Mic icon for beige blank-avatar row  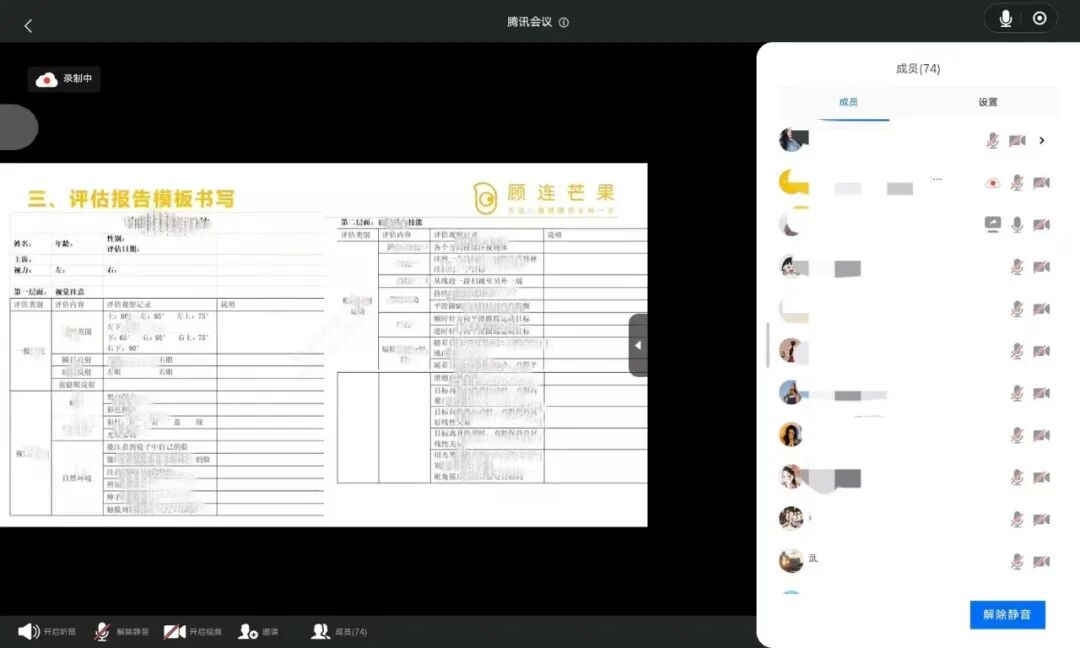[x=1017, y=309]
